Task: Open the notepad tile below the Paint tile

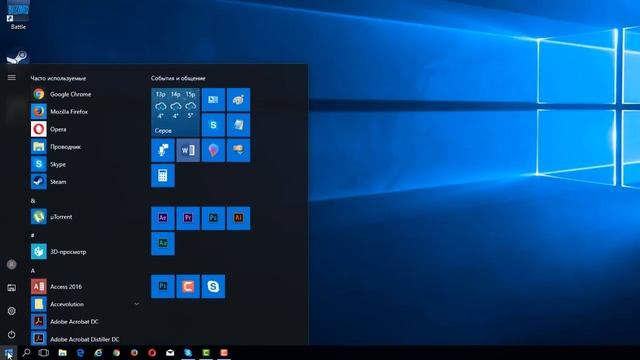Action: tap(238, 125)
